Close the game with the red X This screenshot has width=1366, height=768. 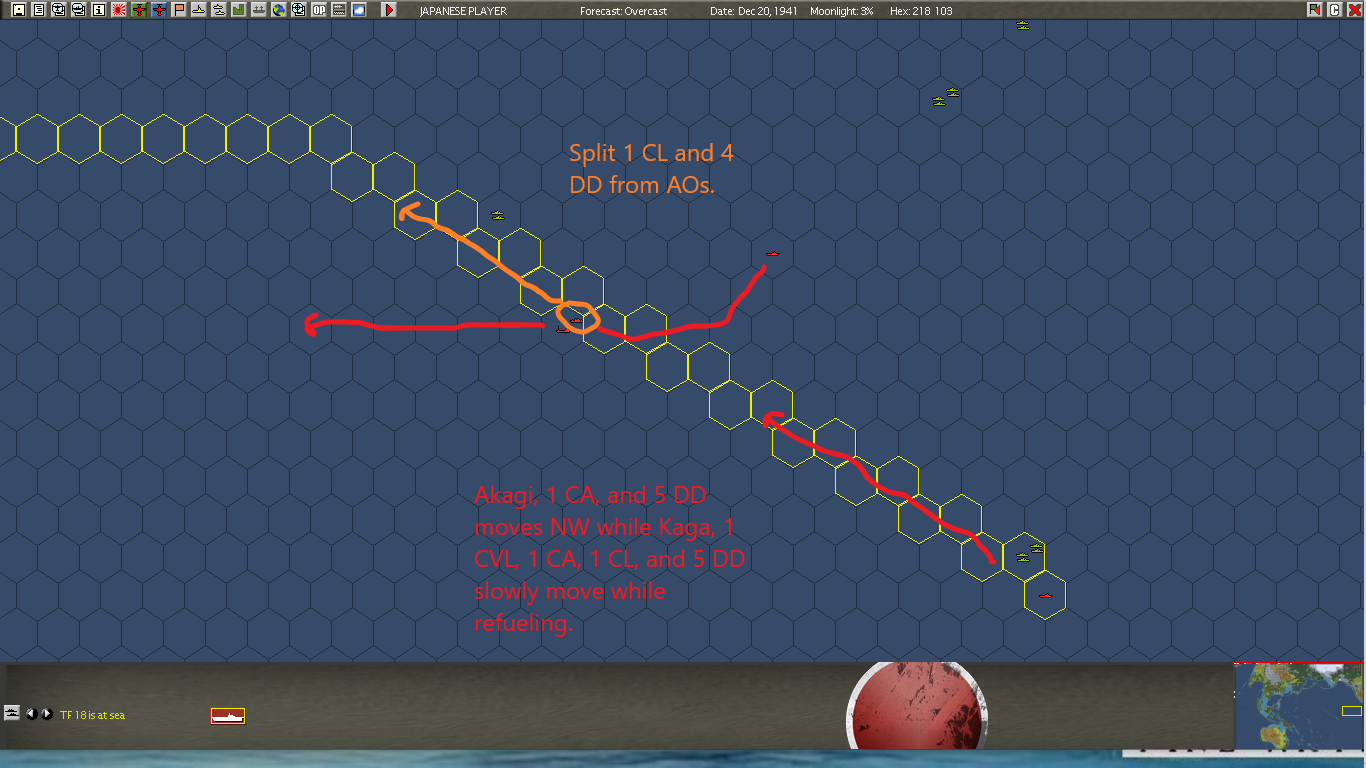[x=1354, y=10]
